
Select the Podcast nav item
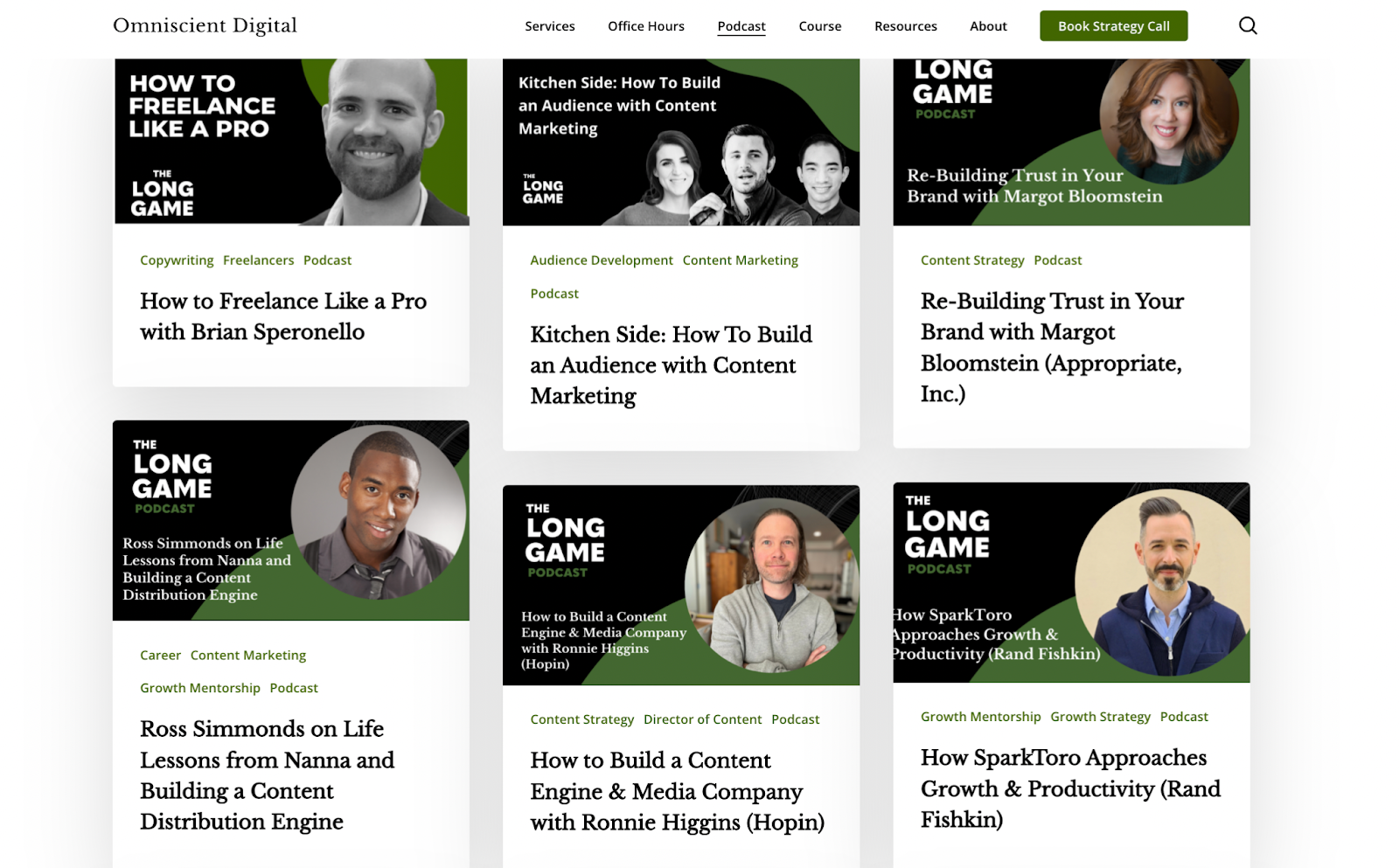pyautogui.click(x=741, y=26)
